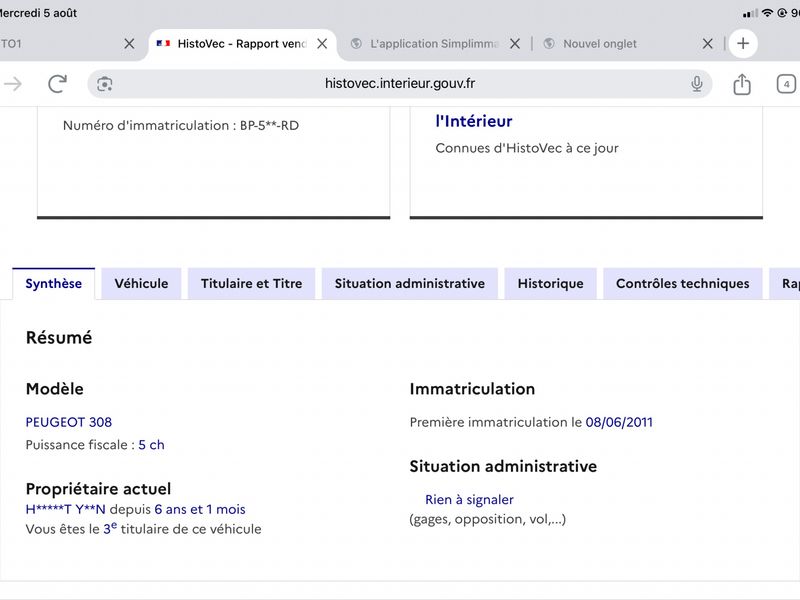The image size is (800, 600).
Task: Open the Situation administrative tab
Action: point(410,284)
